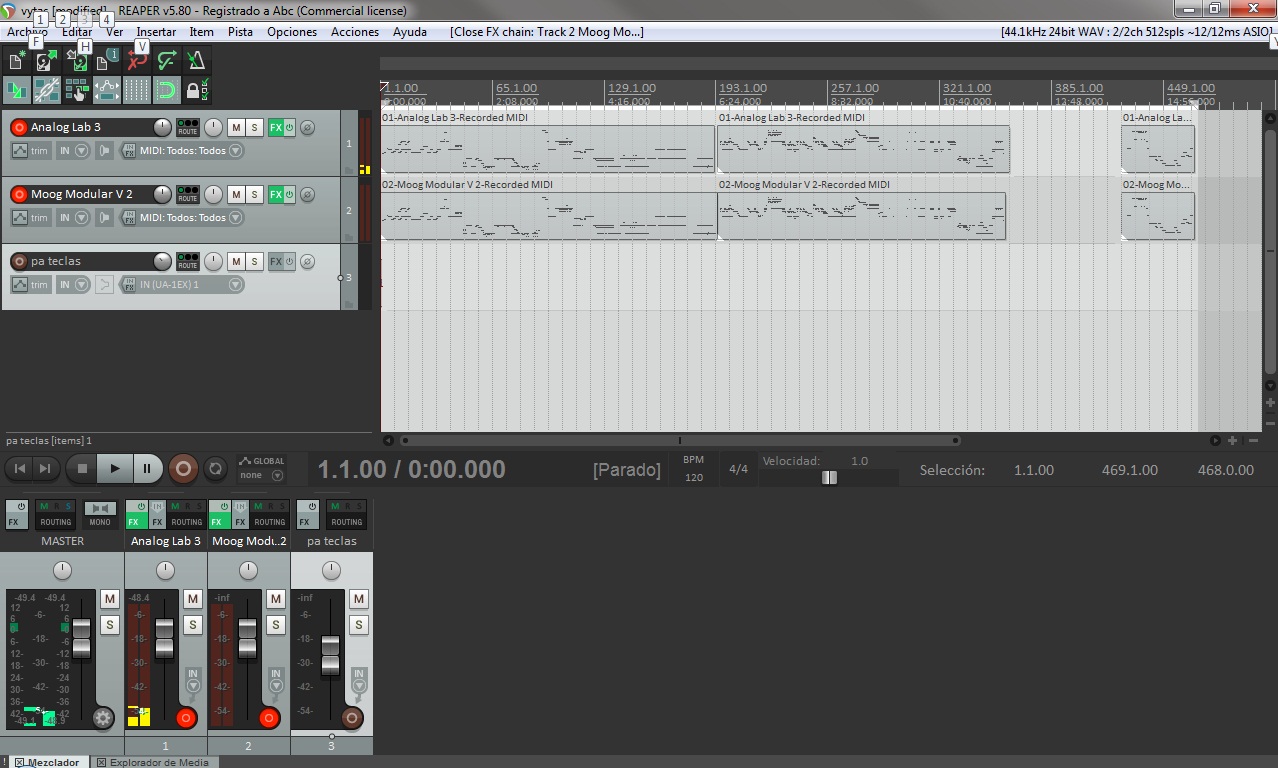Click the Save Project toolbar icon
Viewport: 1278px width, 768px height.
coord(76,61)
